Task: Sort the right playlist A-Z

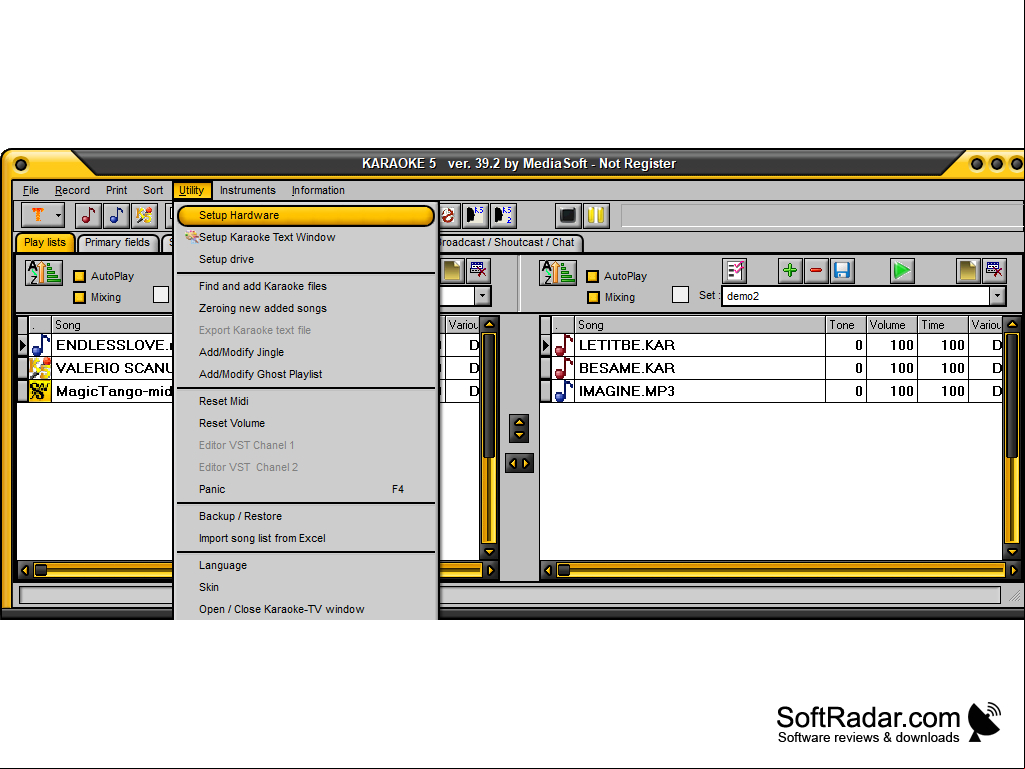Action: click(x=558, y=272)
